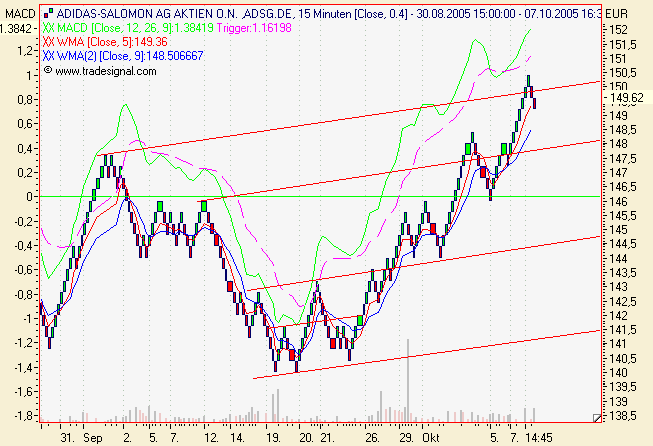
Task: Click the '-1,8' MACD axis label
Action: click(x=23, y=416)
